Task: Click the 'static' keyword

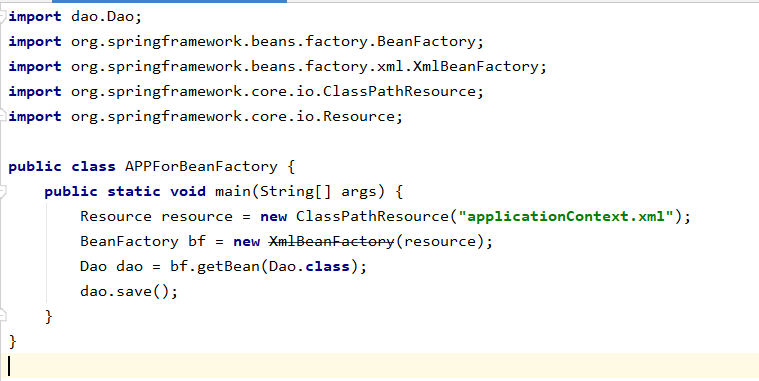Action: coord(134,192)
